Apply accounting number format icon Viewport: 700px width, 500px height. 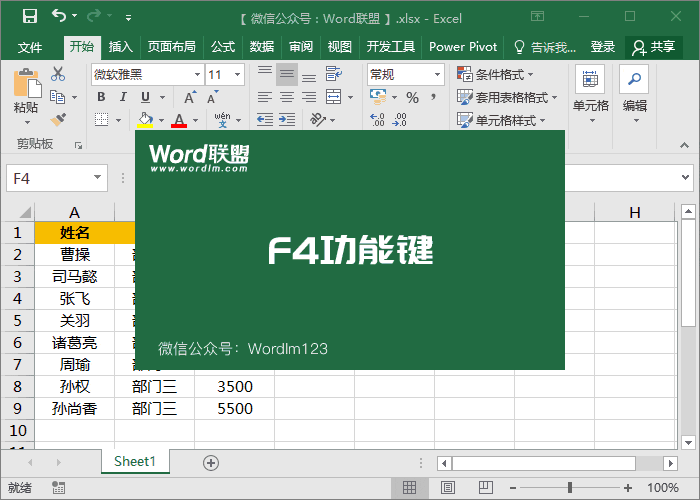(378, 96)
